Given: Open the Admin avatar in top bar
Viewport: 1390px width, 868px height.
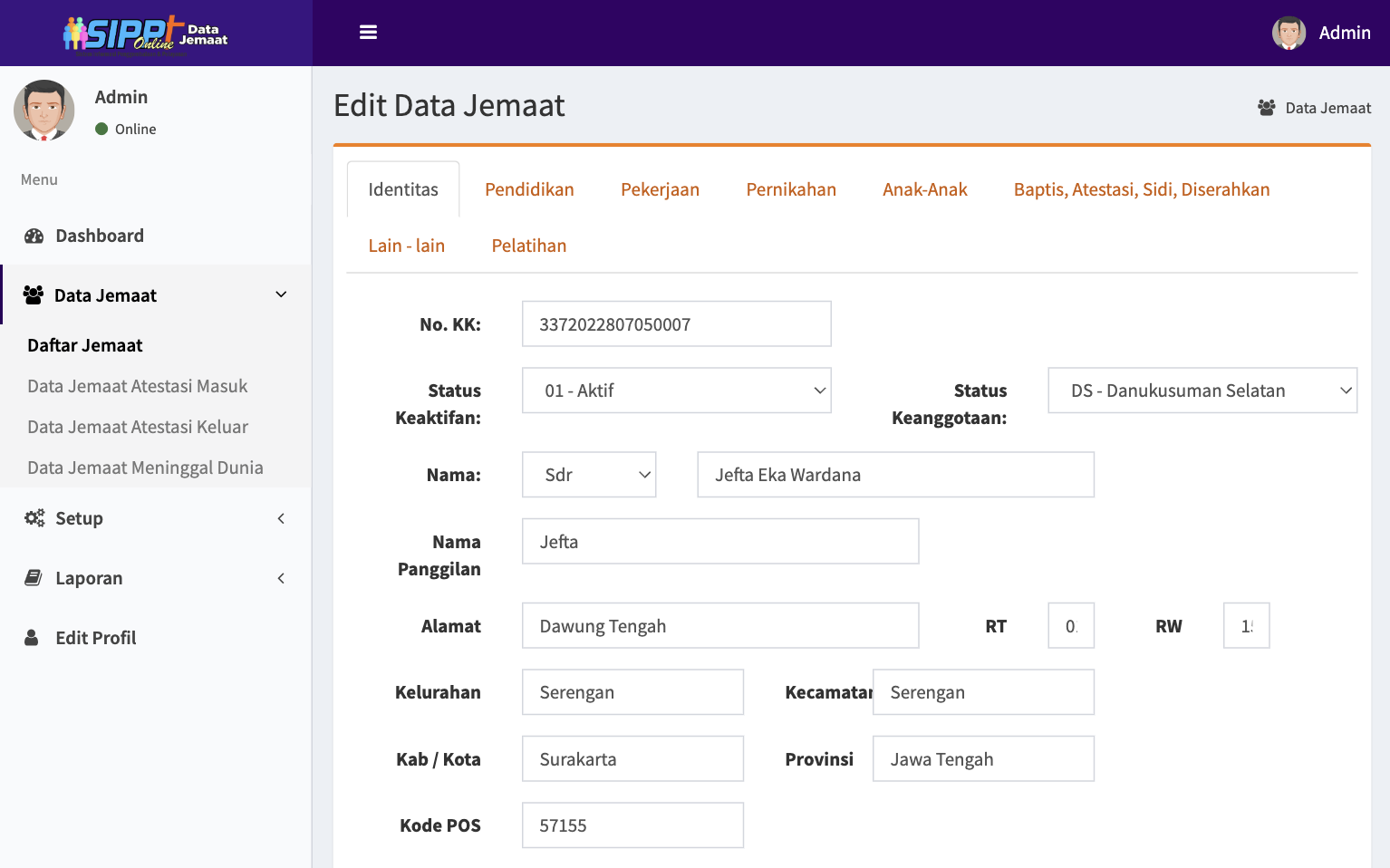Looking at the screenshot, I should (1289, 33).
